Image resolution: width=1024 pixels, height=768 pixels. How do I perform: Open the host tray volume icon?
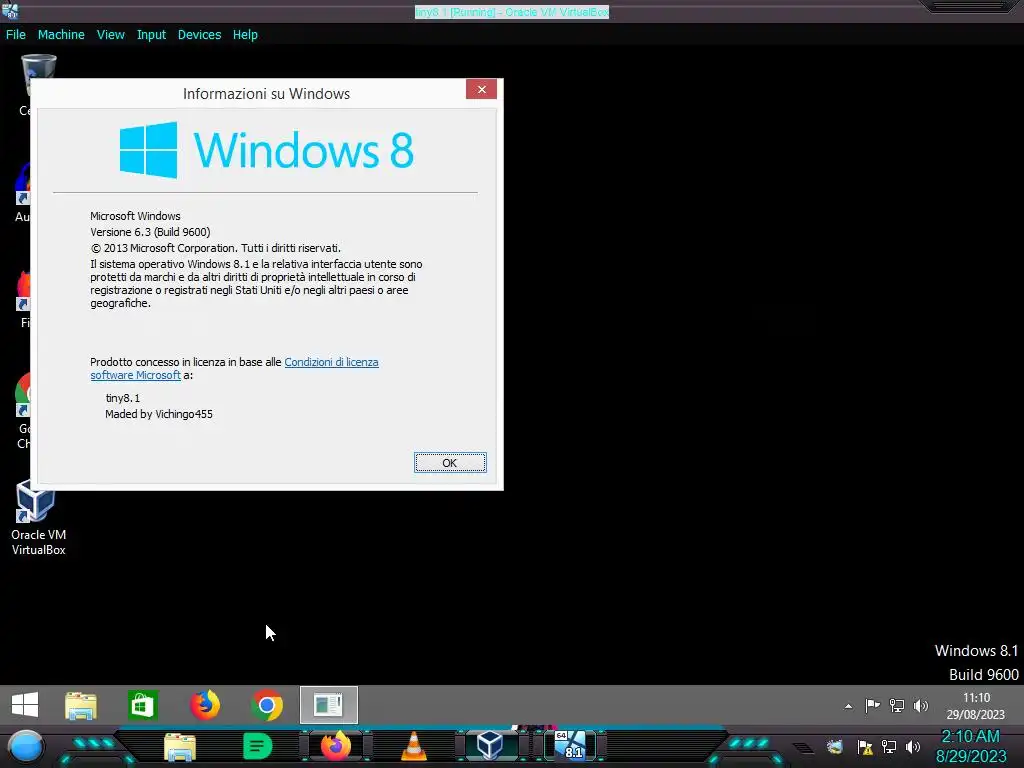coord(913,747)
